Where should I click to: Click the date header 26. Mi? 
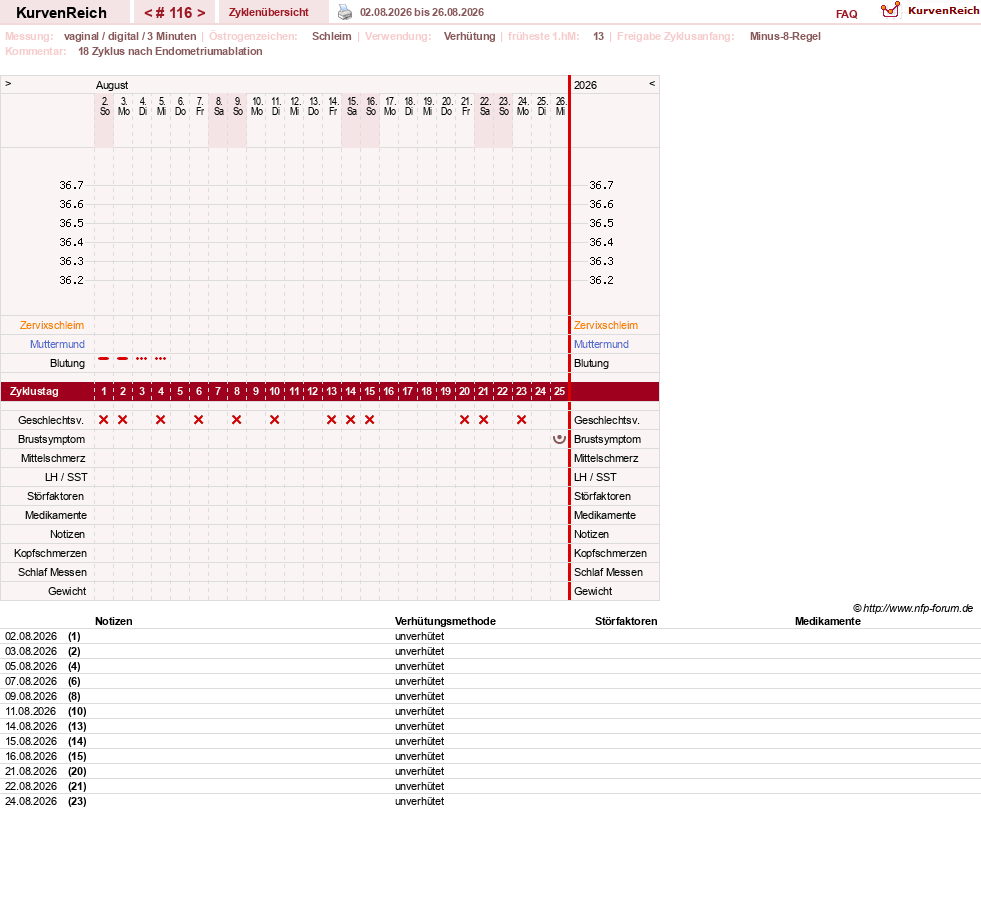pos(561,106)
